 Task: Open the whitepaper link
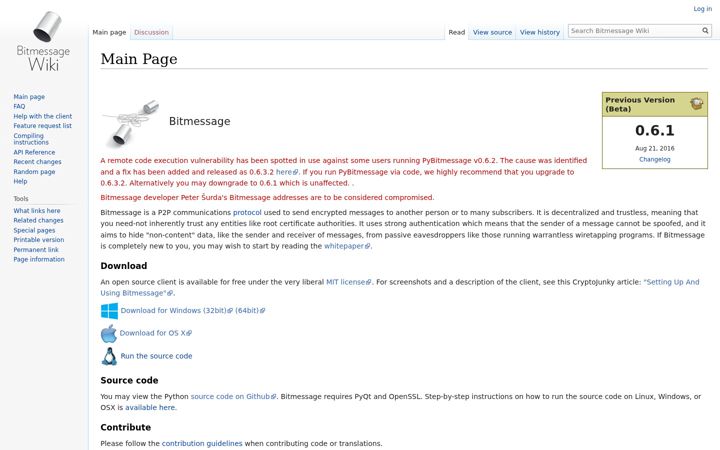click(347, 246)
